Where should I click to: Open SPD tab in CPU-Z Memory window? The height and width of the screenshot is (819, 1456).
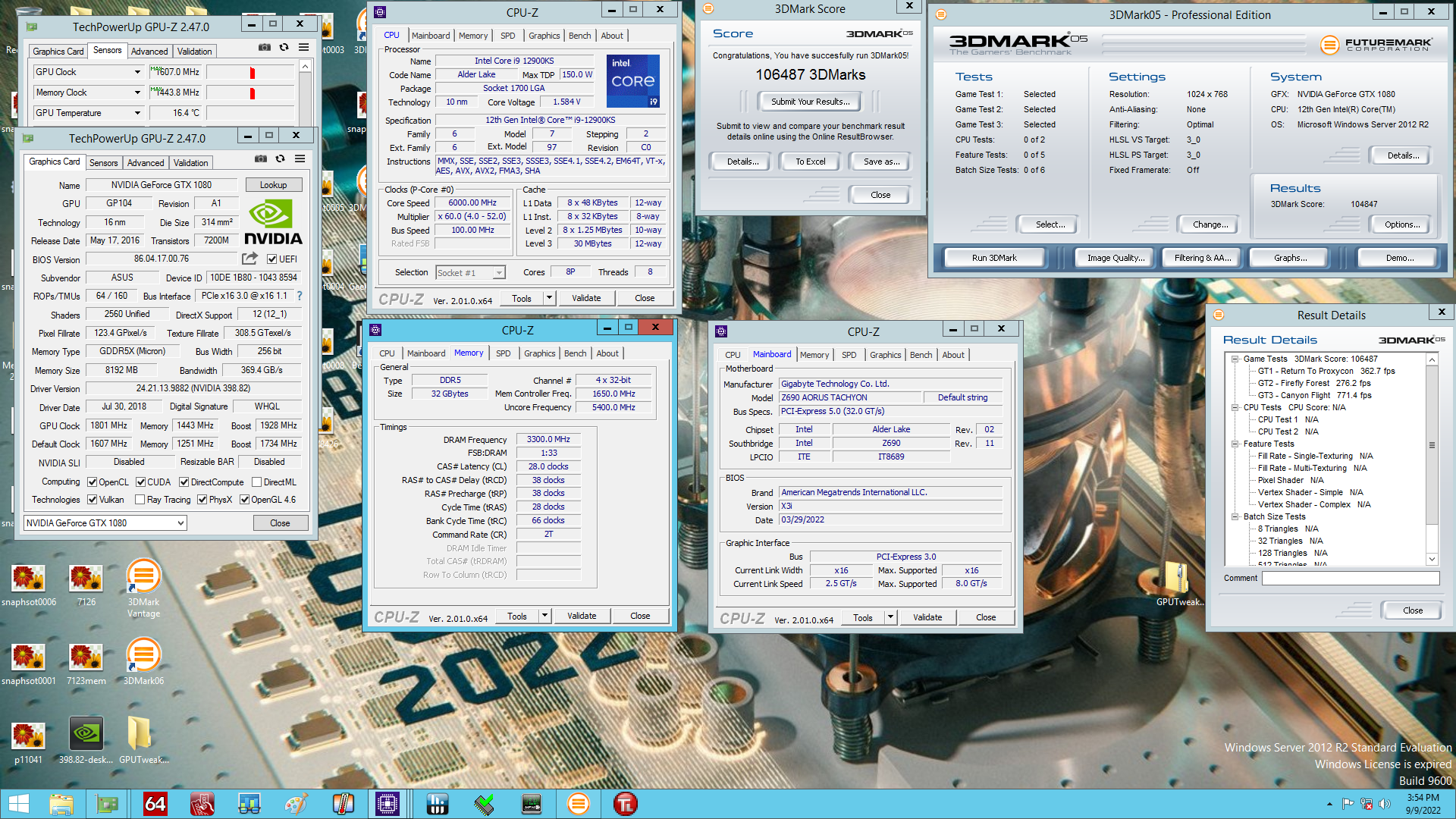pyautogui.click(x=503, y=353)
